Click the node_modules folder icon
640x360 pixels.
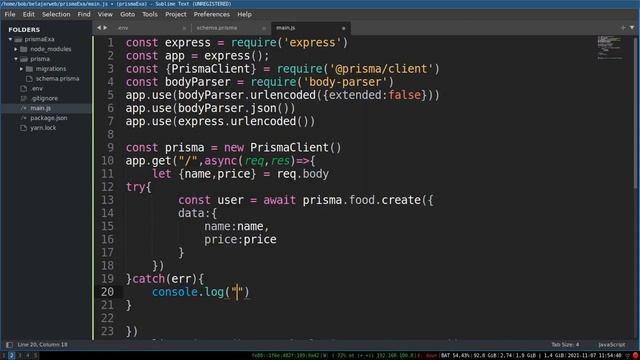24,49
